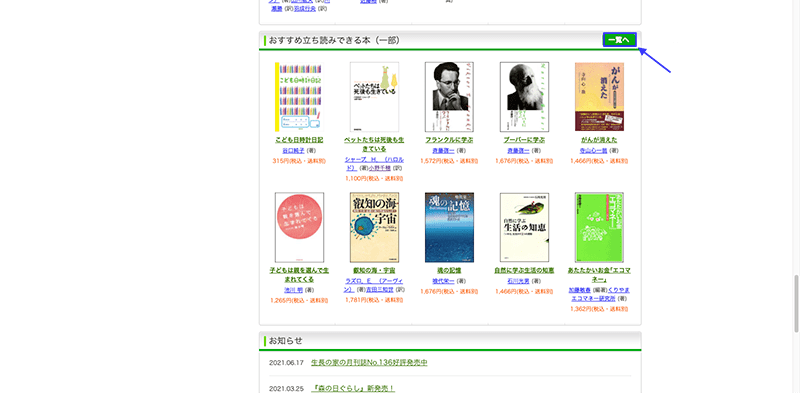Open the ブーバーに学ぶ title link
The height and width of the screenshot is (393, 800).
point(524,140)
